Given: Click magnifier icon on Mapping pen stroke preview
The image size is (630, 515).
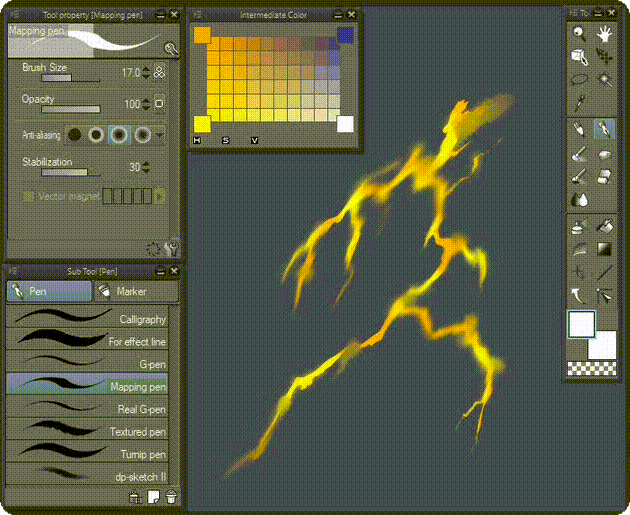Looking at the screenshot, I should pyautogui.click(x=172, y=49).
